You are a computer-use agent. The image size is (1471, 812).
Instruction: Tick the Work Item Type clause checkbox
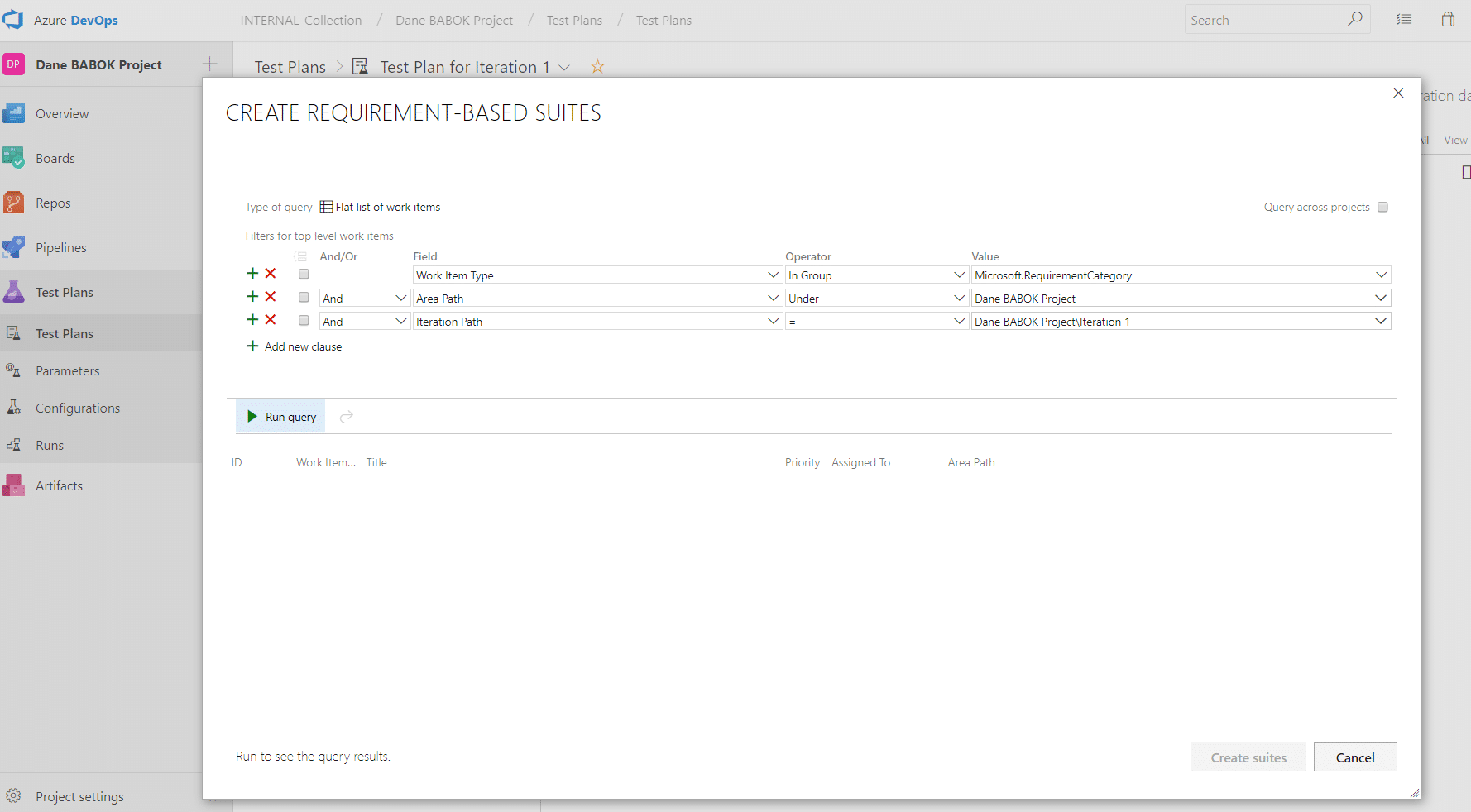pyautogui.click(x=304, y=275)
